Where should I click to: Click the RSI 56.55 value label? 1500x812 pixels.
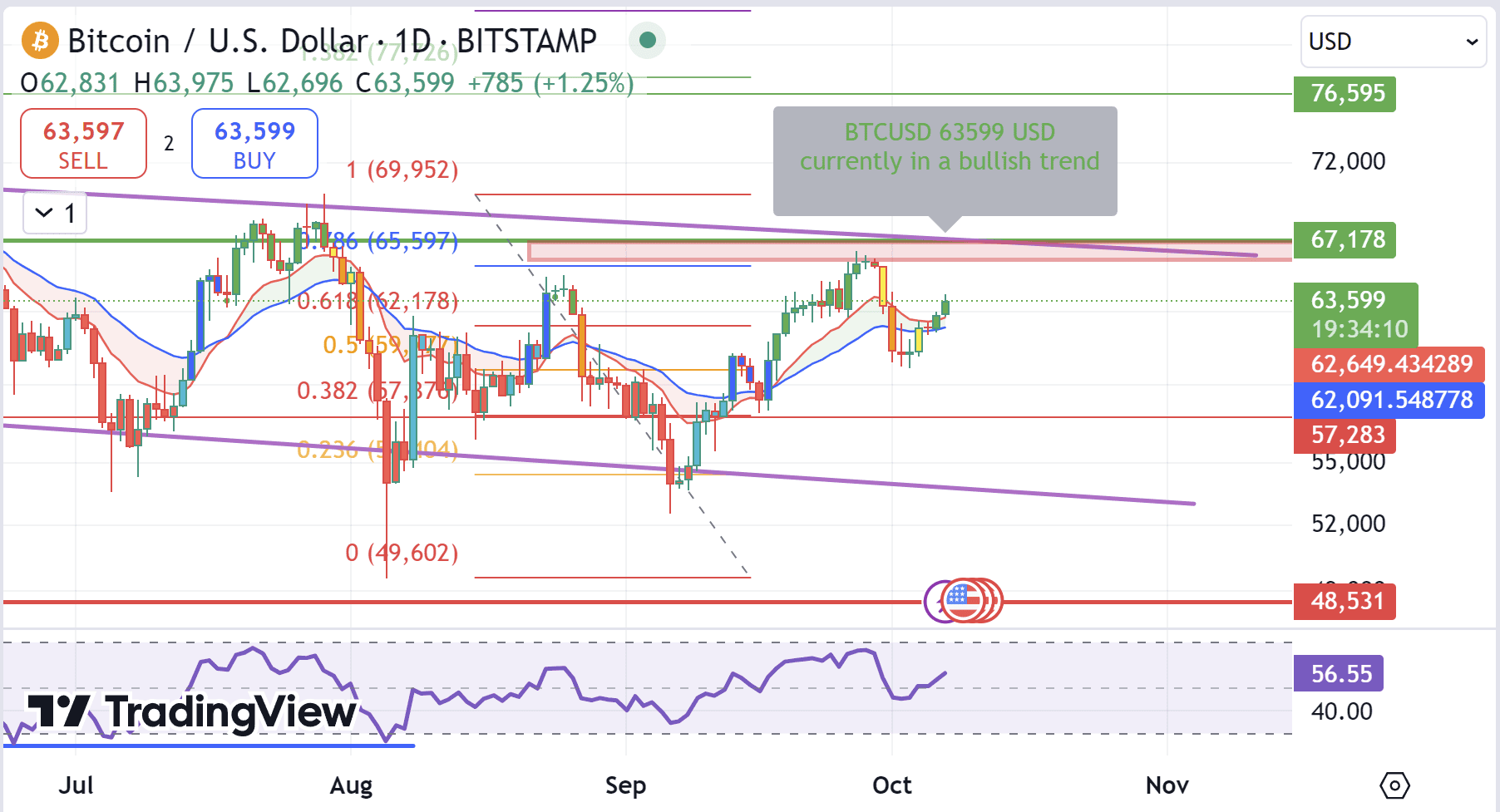click(1339, 673)
